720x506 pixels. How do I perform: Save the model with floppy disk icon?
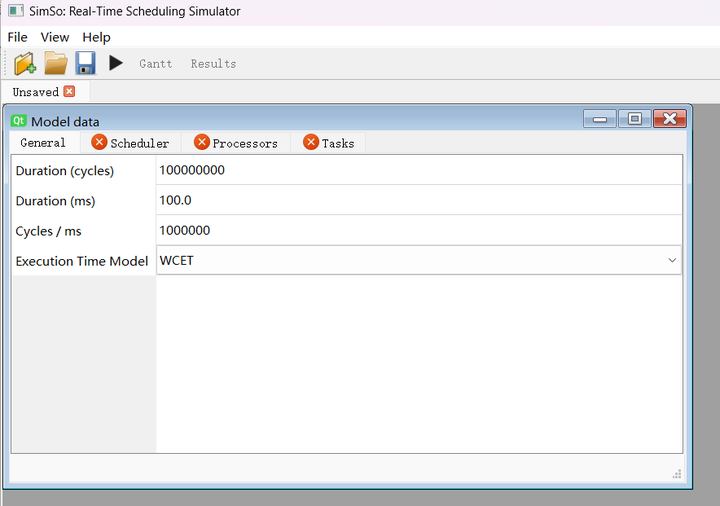click(x=85, y=63)
